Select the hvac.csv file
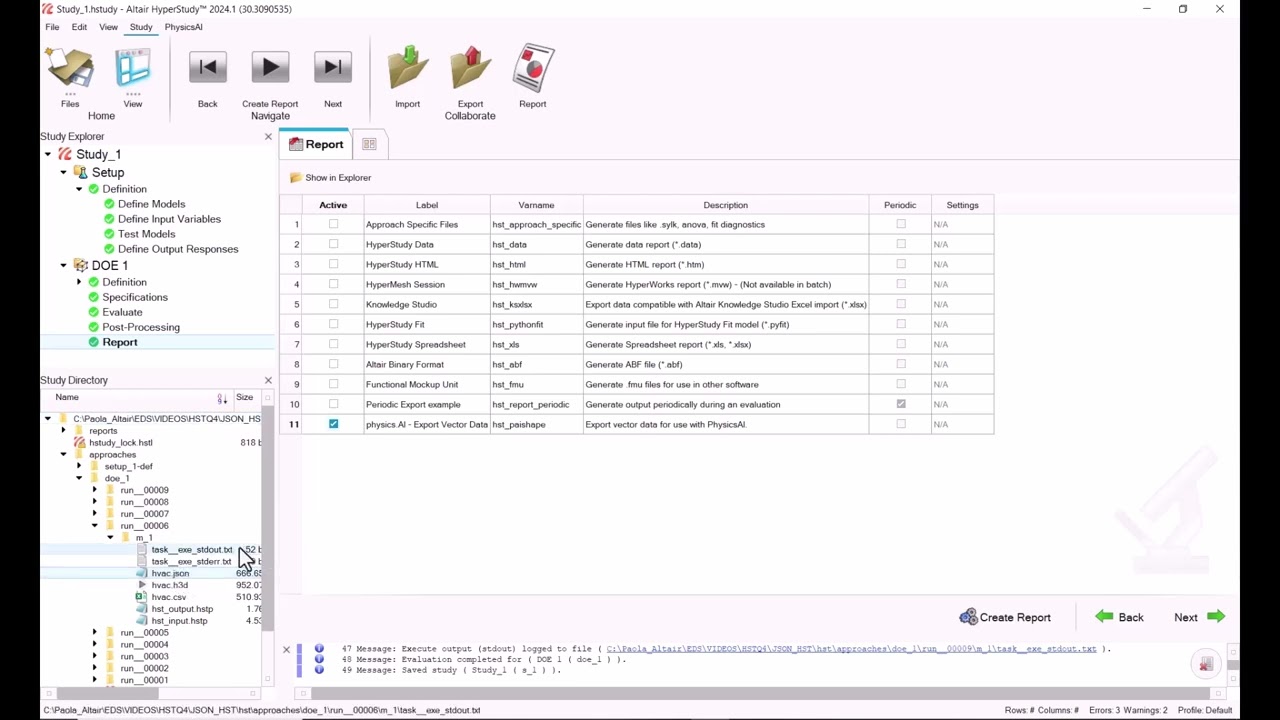Viewport: 1280px width, 720px height. pos(168,597)
